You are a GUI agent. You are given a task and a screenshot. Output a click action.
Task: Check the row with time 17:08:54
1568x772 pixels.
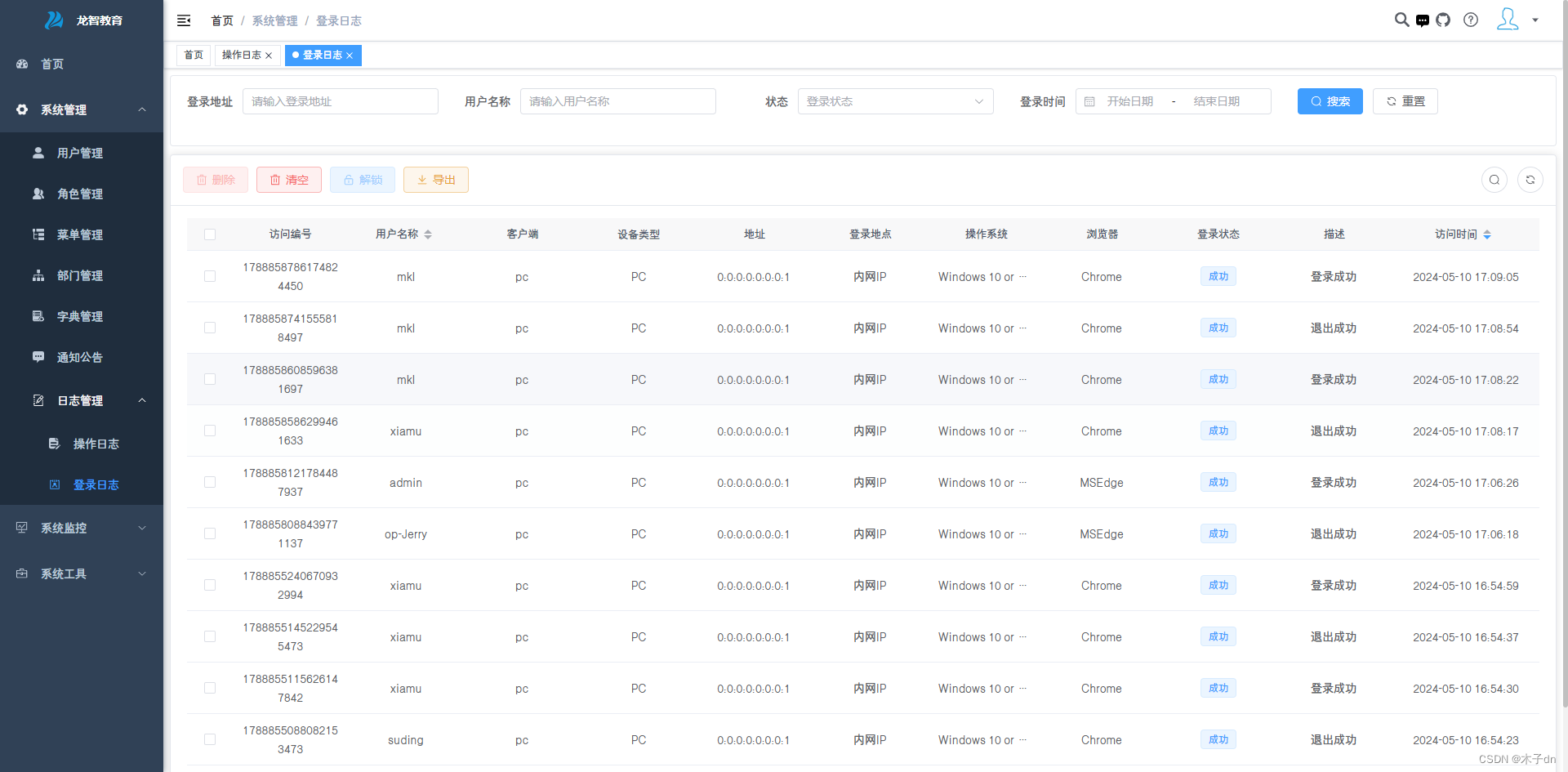[x=210, y=328]
